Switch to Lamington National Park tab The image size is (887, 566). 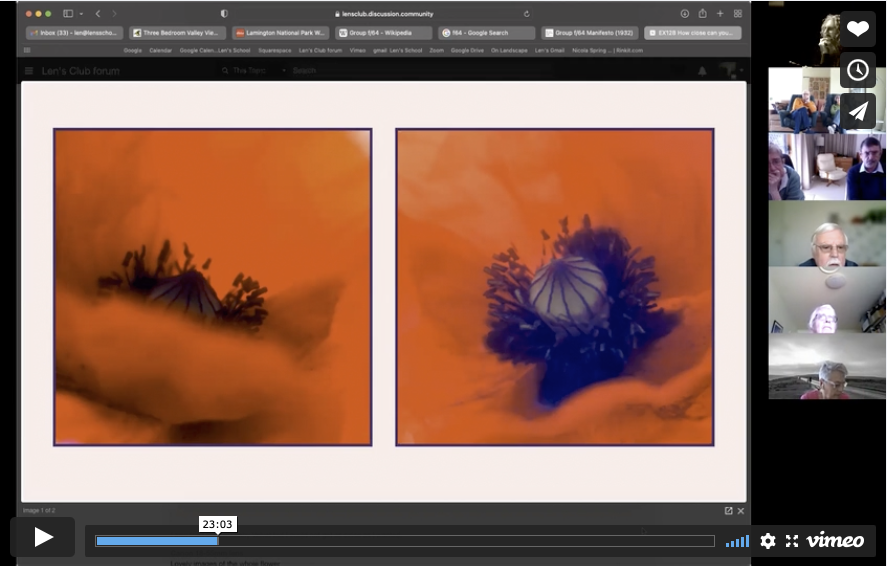pos(281,33)
